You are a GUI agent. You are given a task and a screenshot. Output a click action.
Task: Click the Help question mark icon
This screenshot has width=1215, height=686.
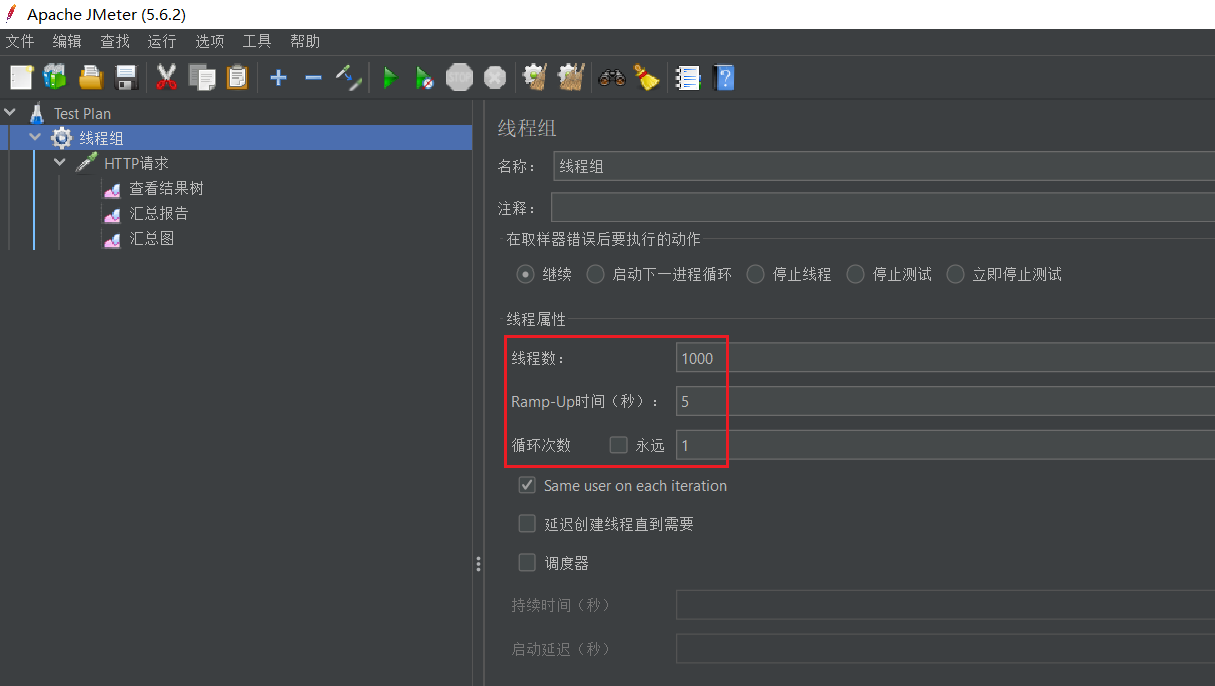723,77
